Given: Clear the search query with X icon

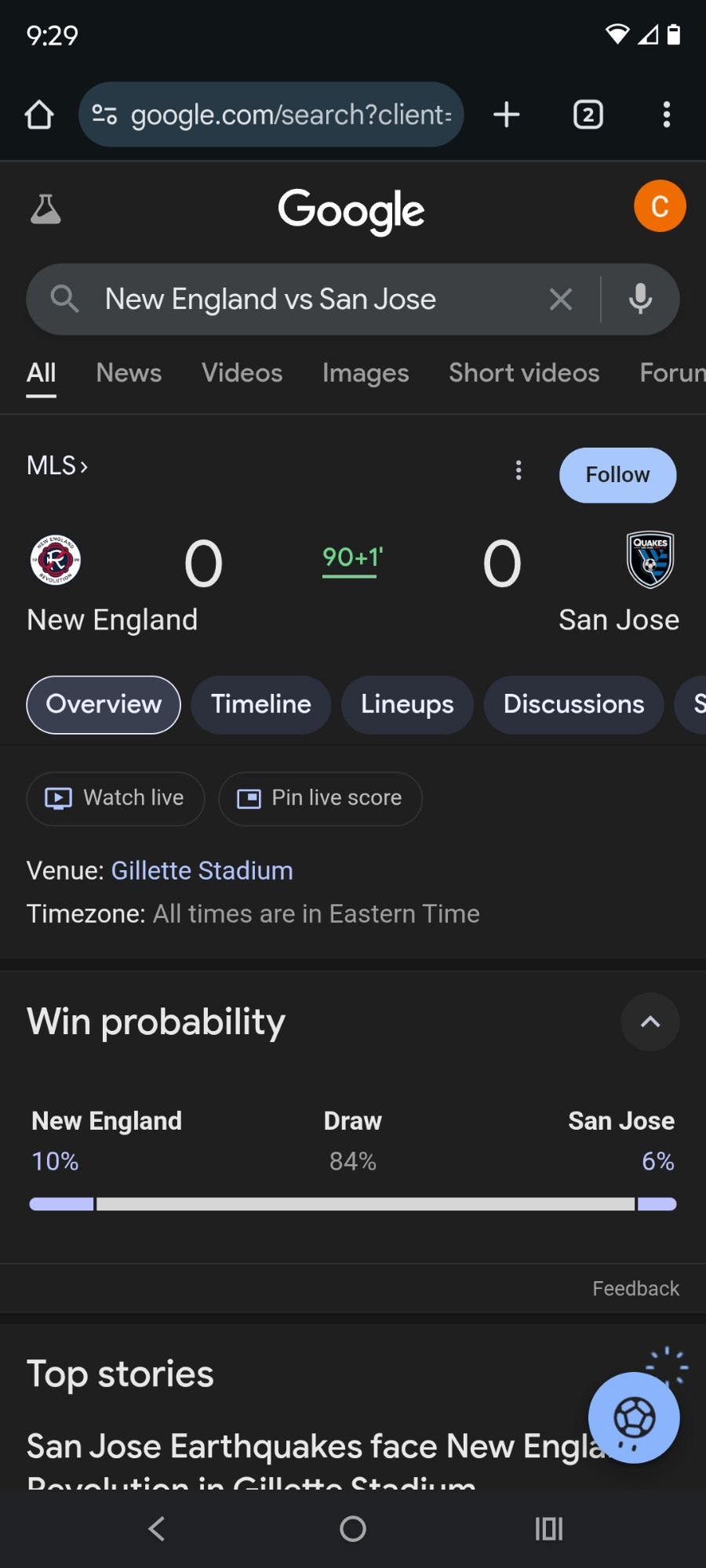Looking at the screenshot, I should coord(561,299).
